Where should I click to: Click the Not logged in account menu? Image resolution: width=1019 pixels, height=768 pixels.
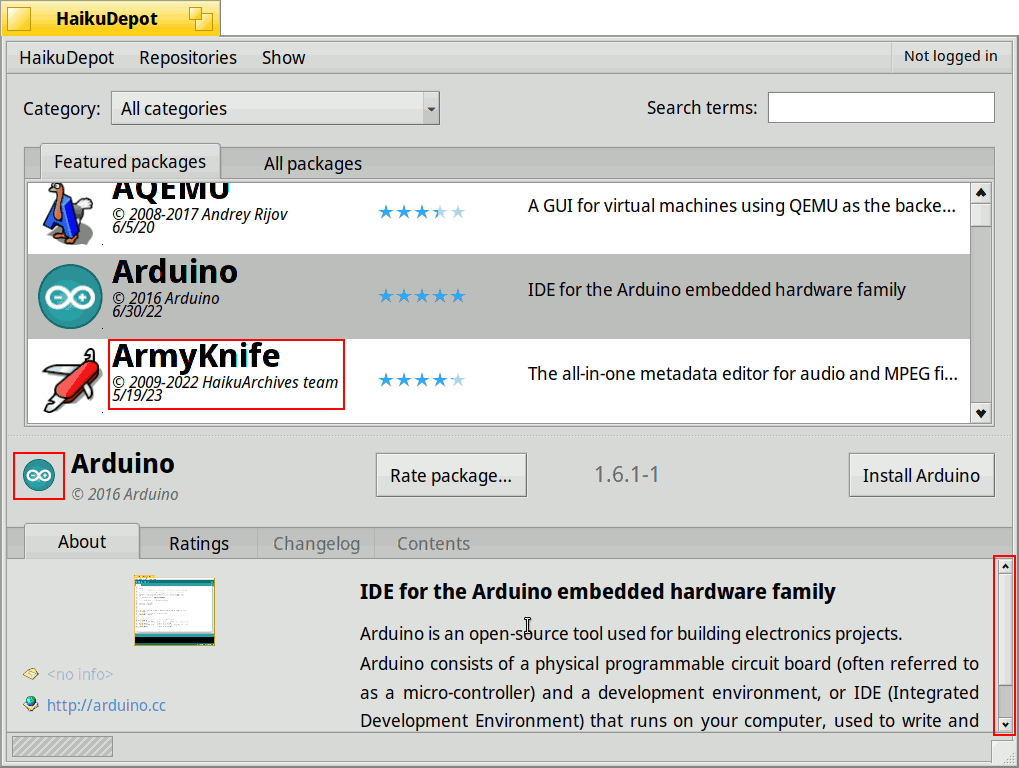pos(950,57)
